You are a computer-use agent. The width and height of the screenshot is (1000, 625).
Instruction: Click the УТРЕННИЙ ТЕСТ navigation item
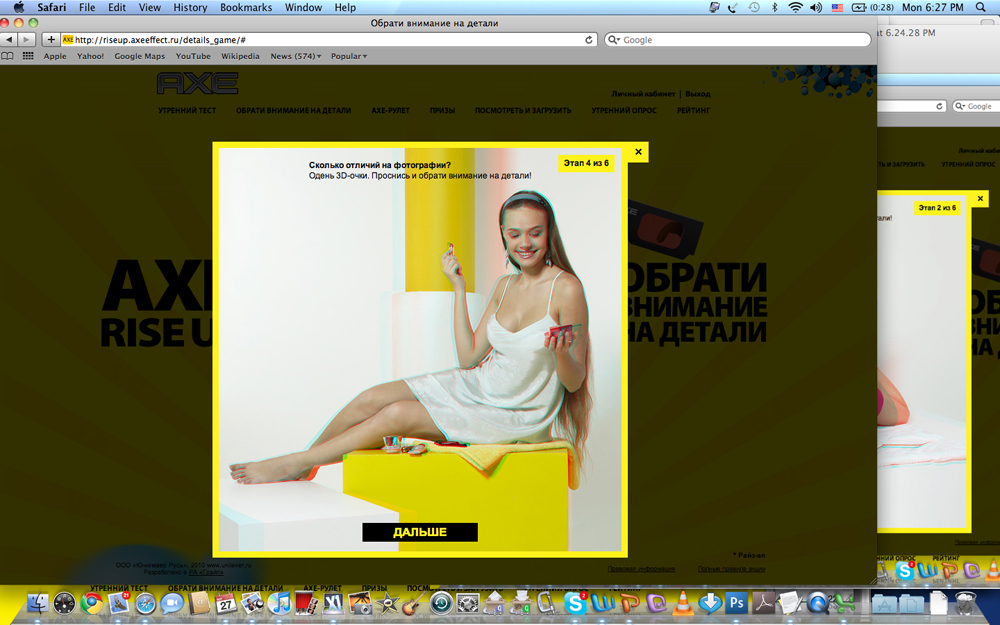tap(187, 110)
